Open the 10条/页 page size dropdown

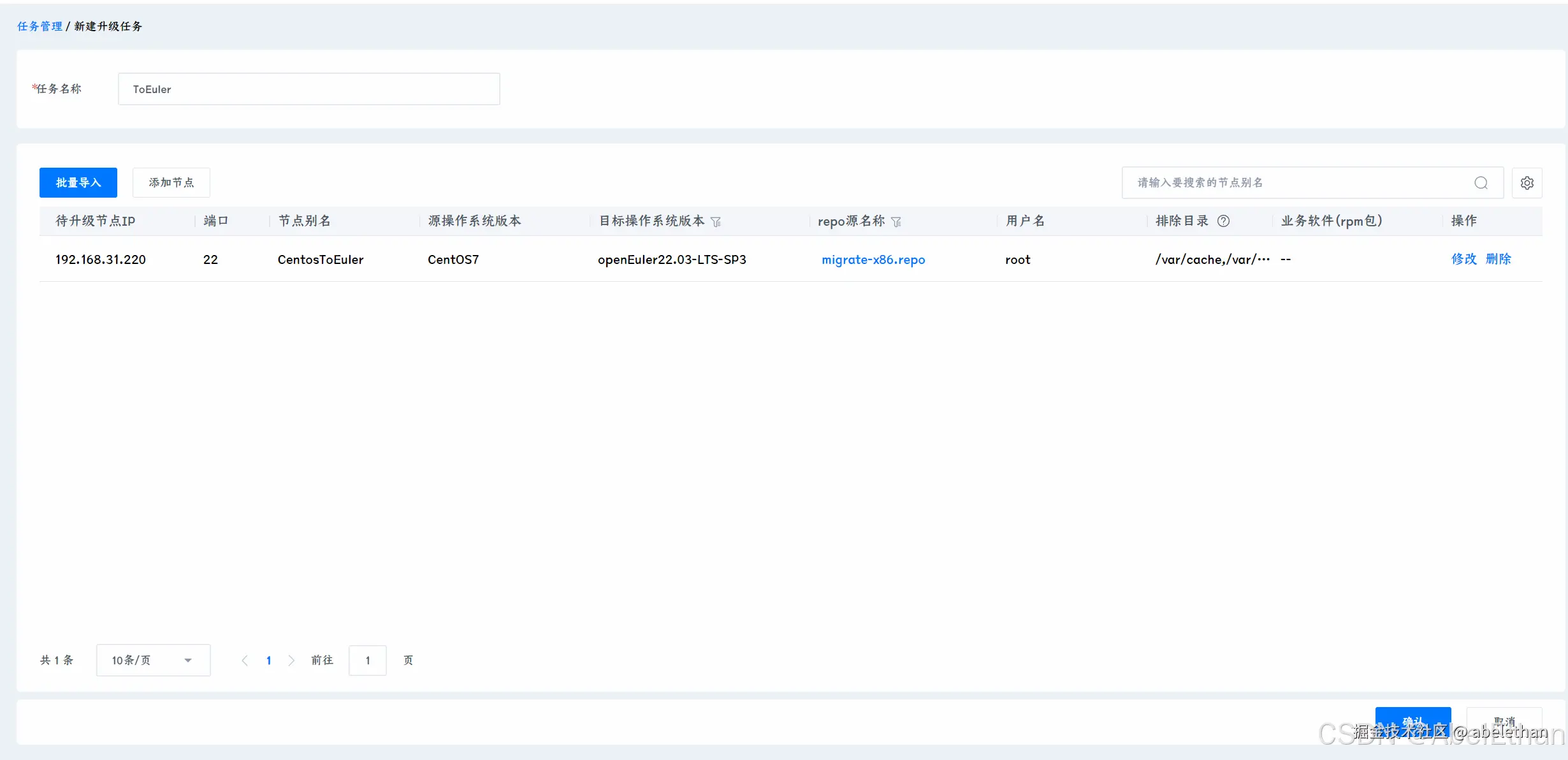click(x=153, y=661)
